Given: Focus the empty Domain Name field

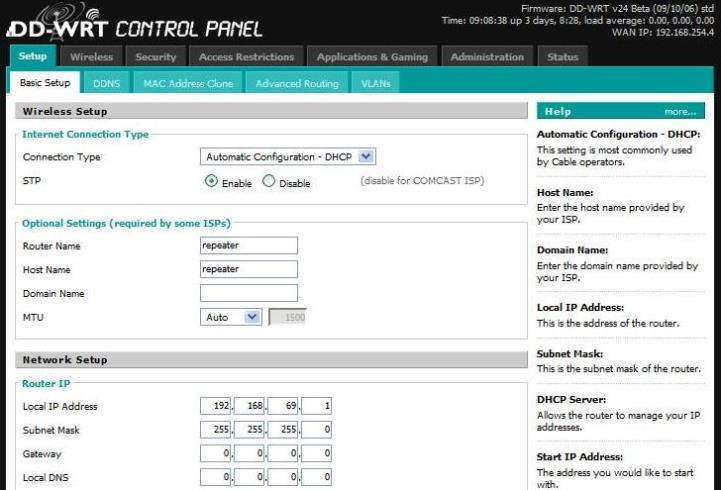Looking at the screenshot, I should tap(249, 293).
